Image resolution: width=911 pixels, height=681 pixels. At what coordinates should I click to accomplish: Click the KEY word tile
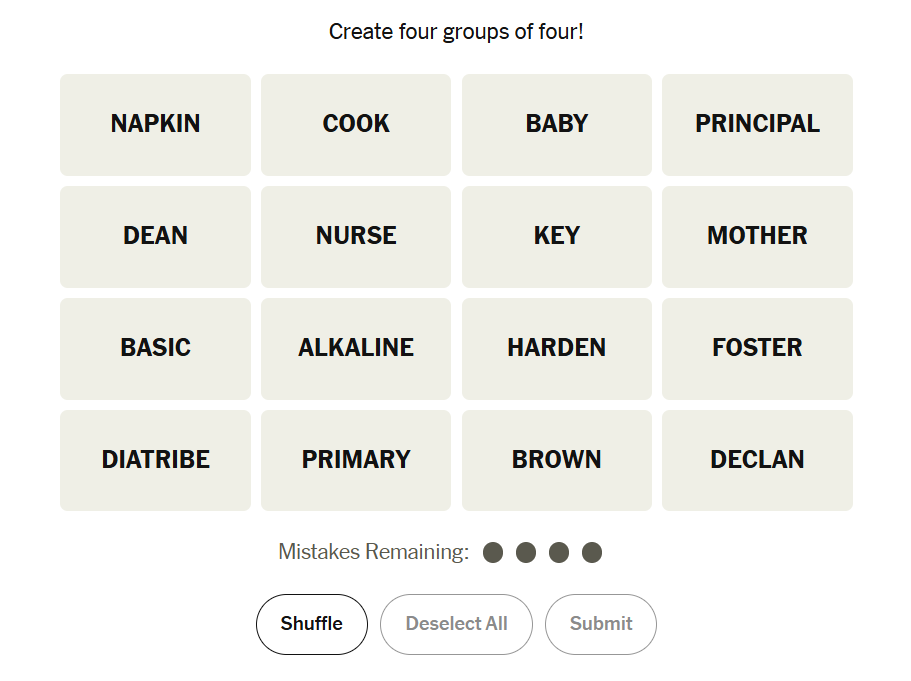(557, 236)
